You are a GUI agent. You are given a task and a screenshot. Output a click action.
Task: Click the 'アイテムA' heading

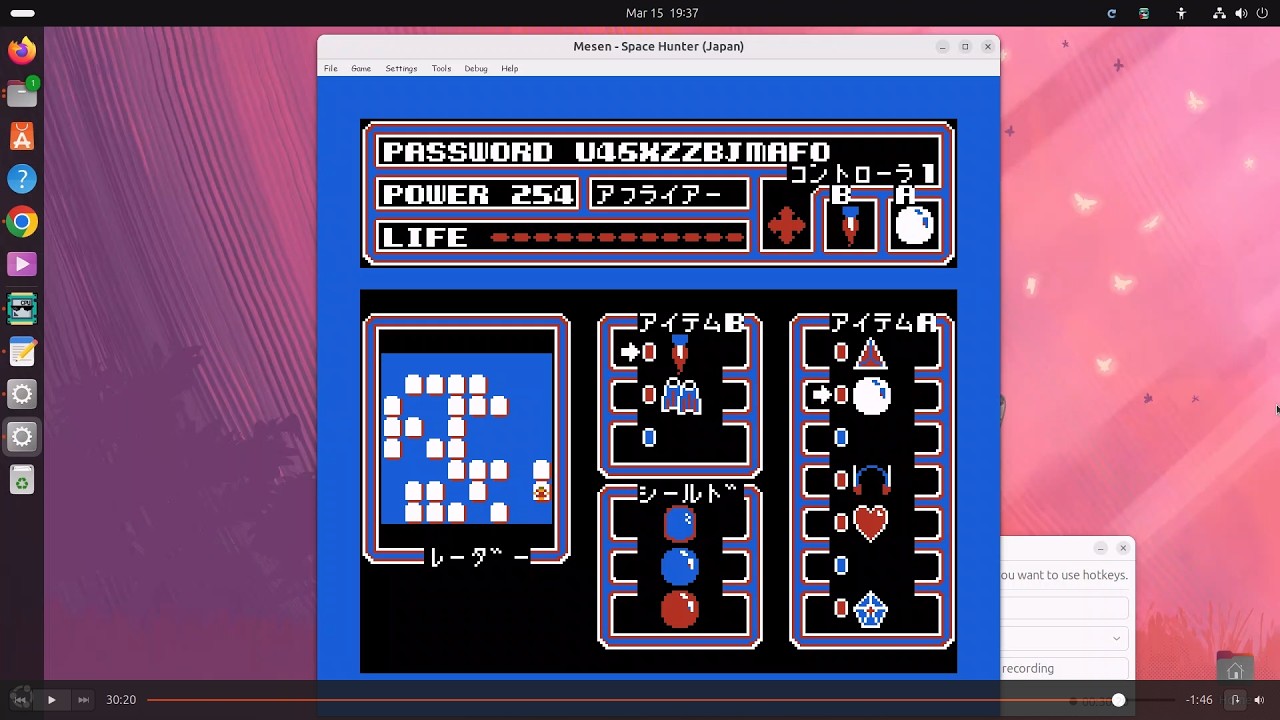(884, 323)
